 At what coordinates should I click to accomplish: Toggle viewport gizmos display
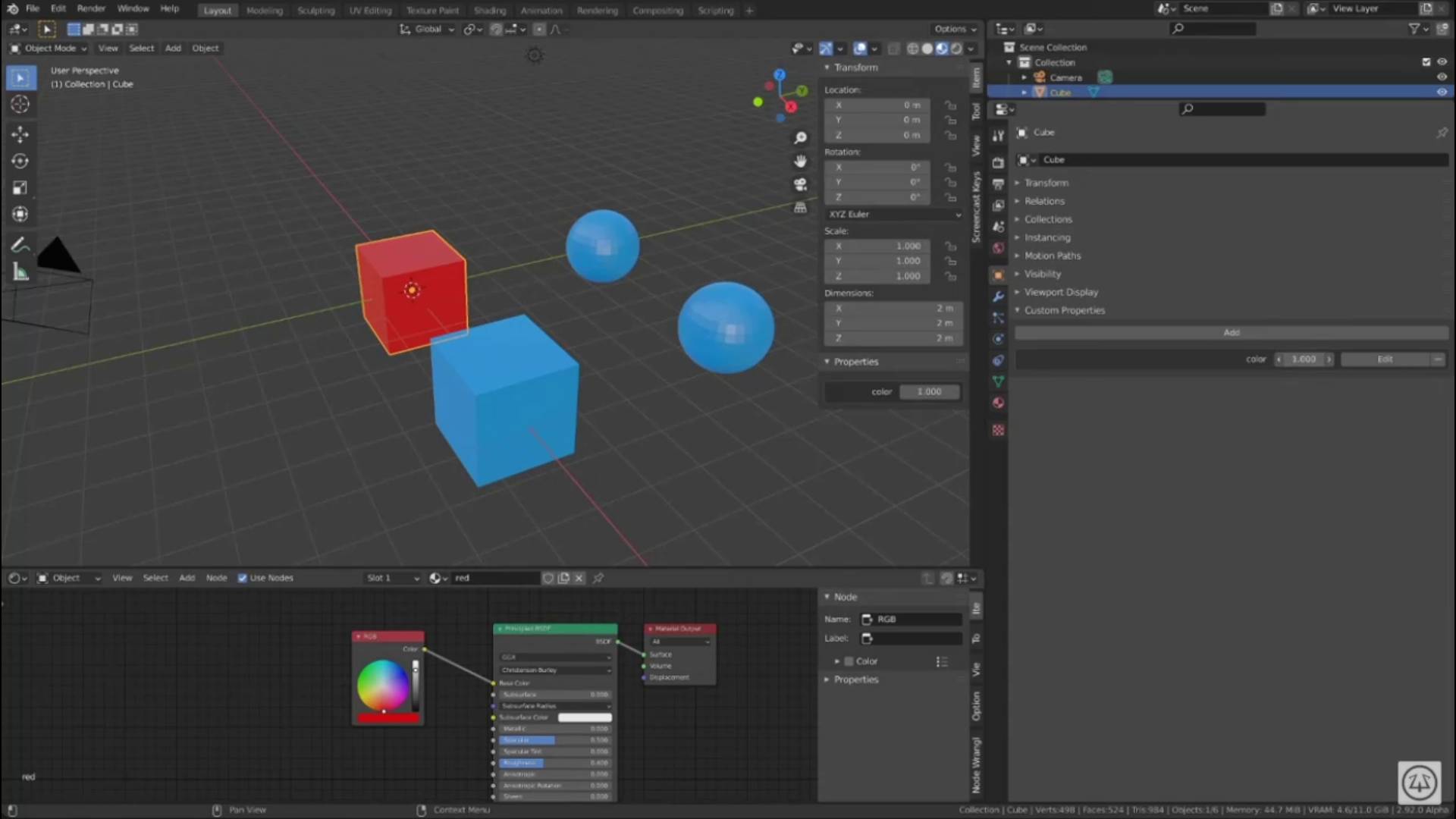coord(826,49)
